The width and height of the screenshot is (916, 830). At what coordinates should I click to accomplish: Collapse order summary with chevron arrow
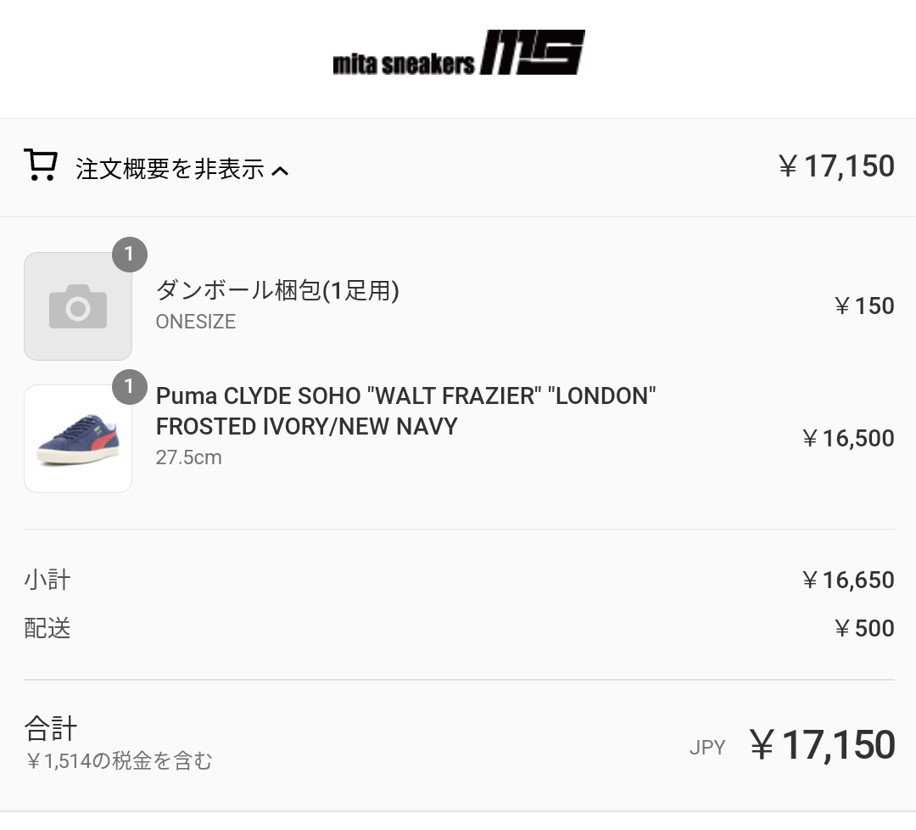tap(280, 171)
